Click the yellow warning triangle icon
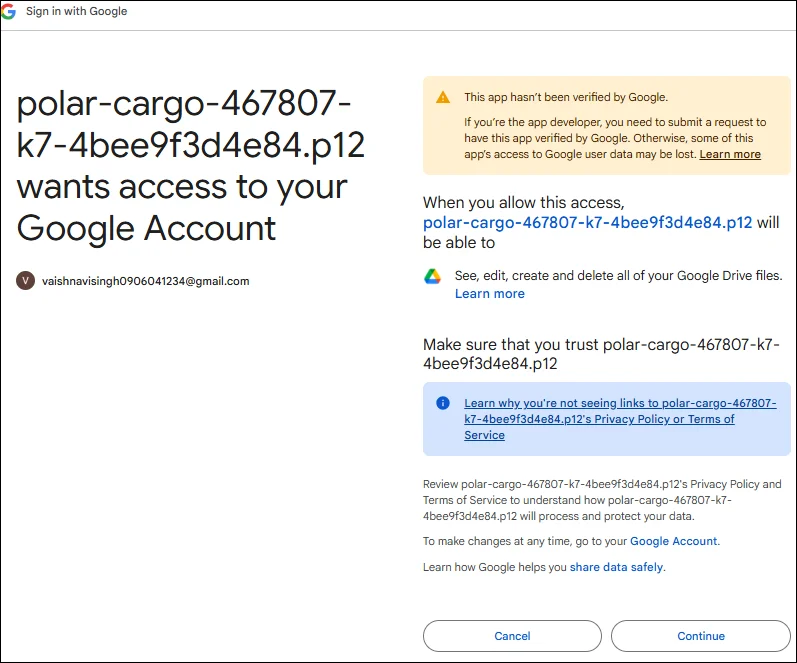The image size is (797, 663). (x=443, y=97)
